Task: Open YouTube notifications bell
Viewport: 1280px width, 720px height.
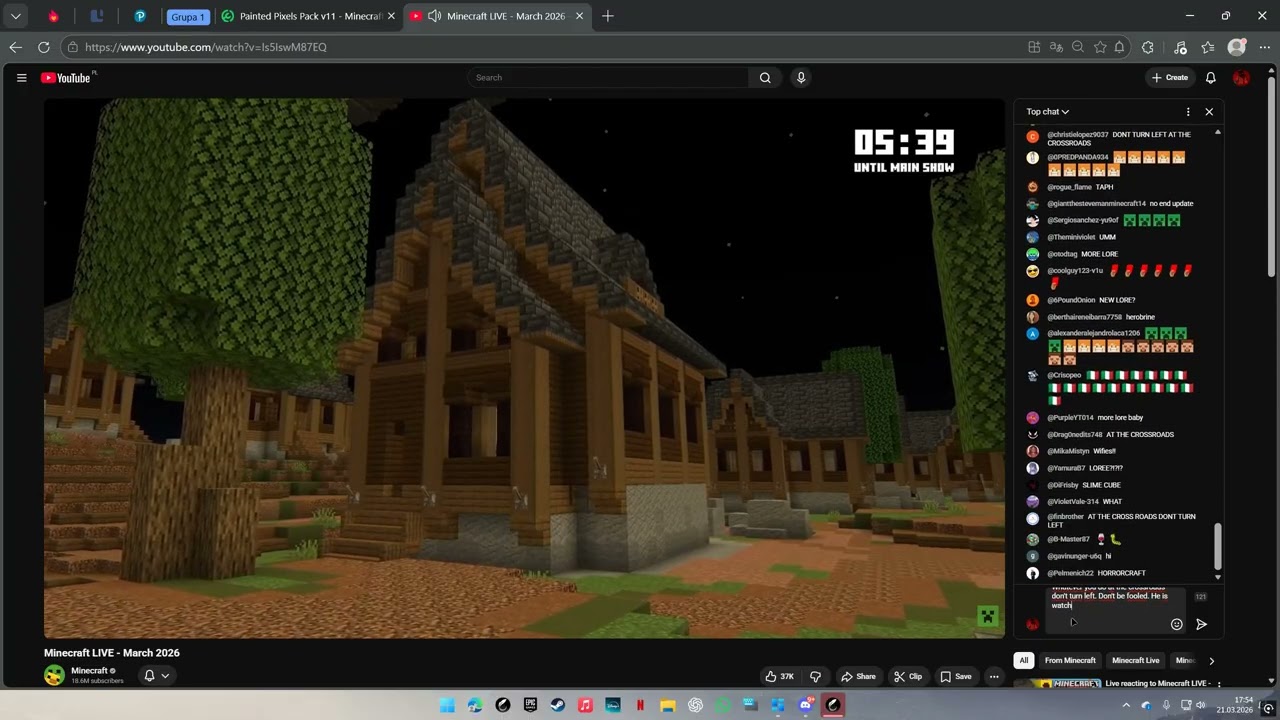Action: [x=1210, y=77]
